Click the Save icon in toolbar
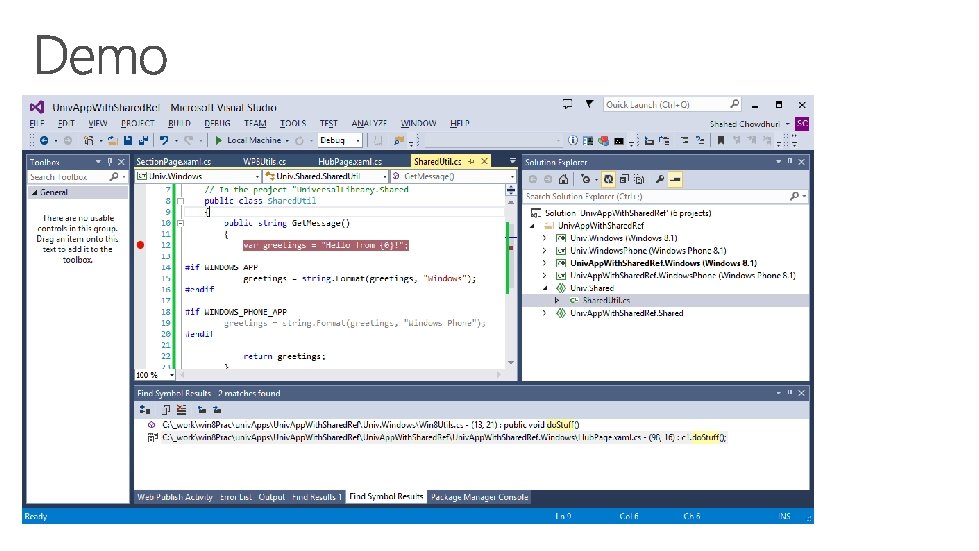The width and height of the screenshot is (979, 551). [x=128, y=140]
